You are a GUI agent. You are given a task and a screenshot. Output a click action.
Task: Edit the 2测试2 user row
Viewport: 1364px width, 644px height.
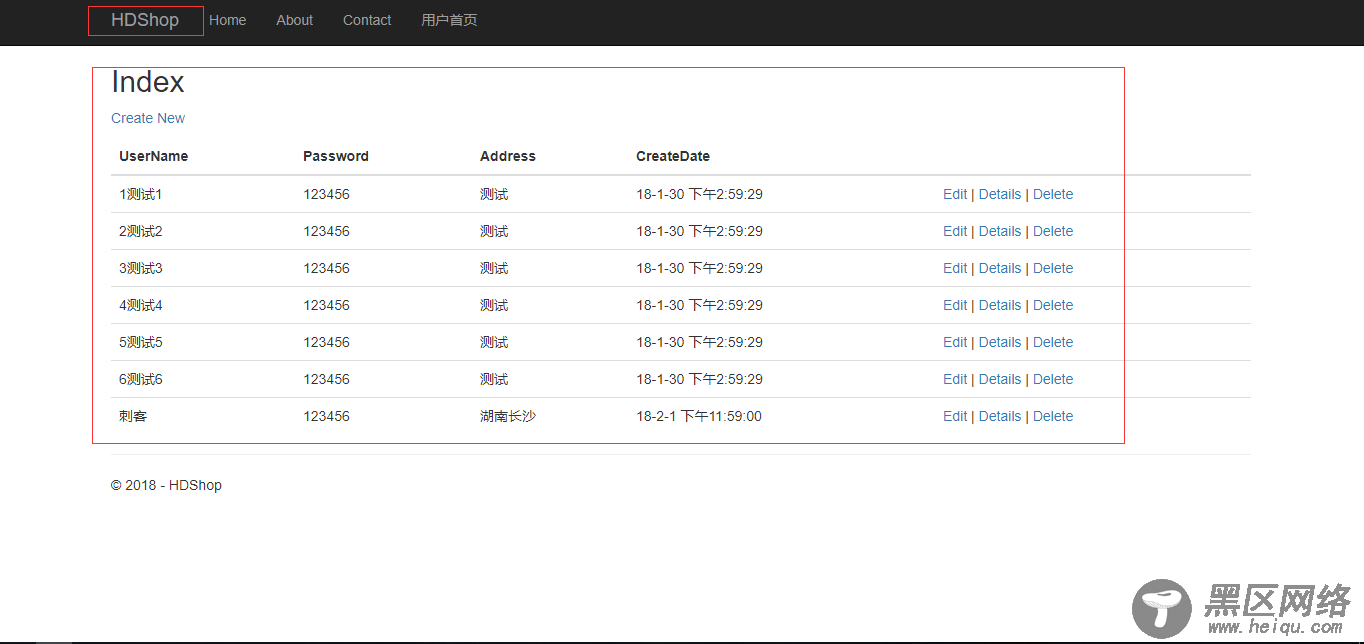(955, 231)
